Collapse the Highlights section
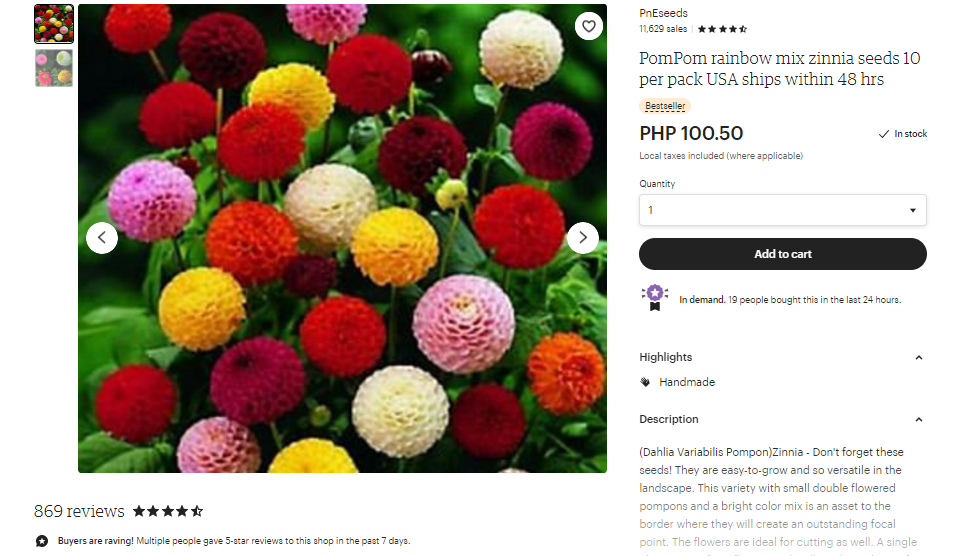Screen dimensions: 974x556 pos(918,357)
